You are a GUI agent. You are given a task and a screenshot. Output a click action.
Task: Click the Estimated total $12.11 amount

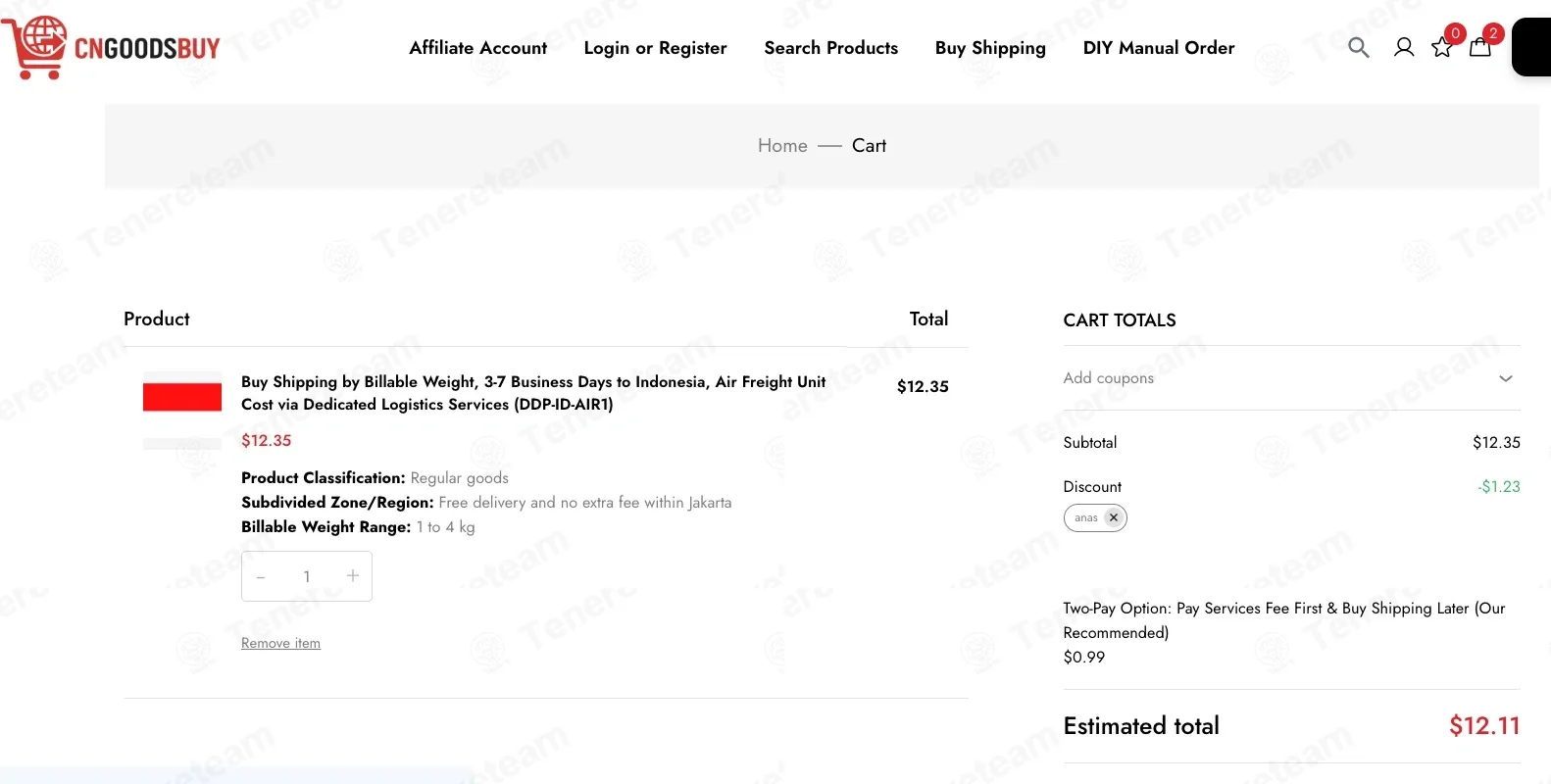point(1484,726)
